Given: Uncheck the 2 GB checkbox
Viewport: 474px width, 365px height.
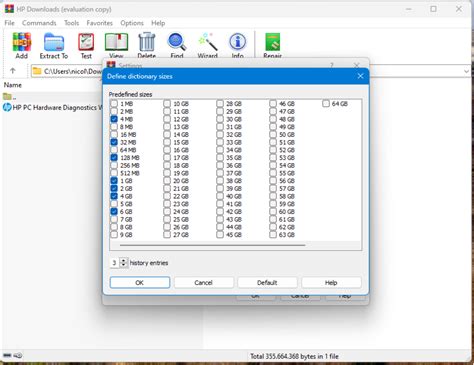Looking at the screenshot, I should tap(114, 188).
